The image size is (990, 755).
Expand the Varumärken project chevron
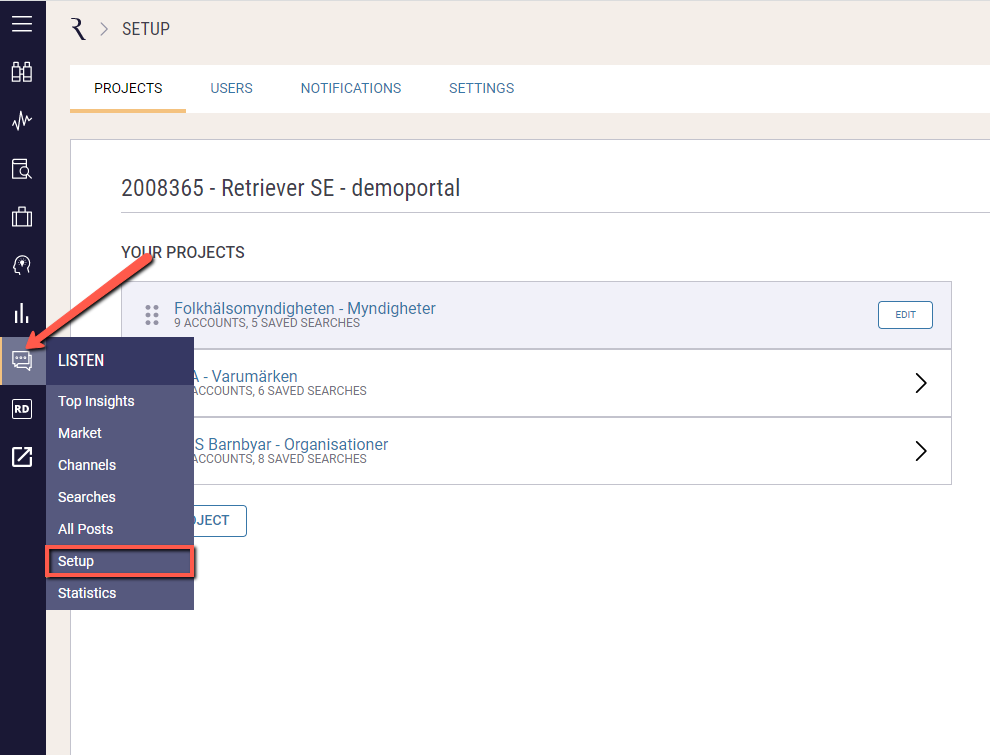[x=921, y=383]
